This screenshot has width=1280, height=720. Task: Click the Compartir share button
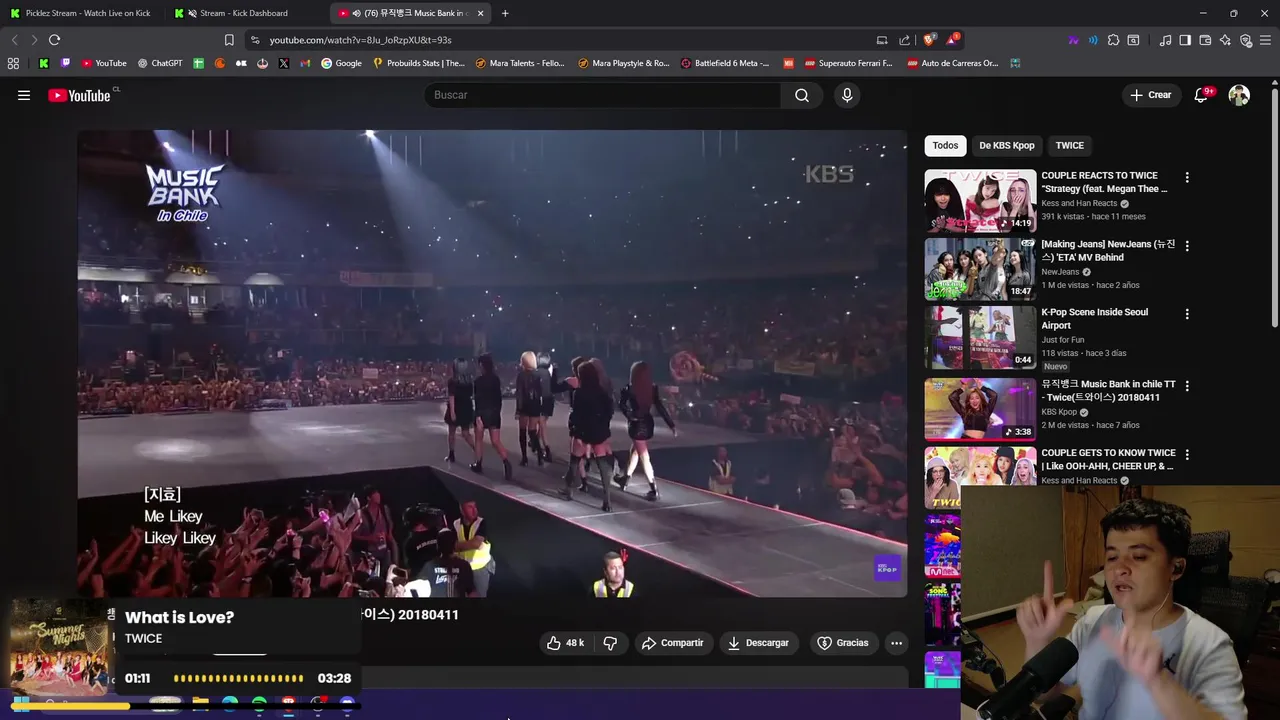(672, 643)
